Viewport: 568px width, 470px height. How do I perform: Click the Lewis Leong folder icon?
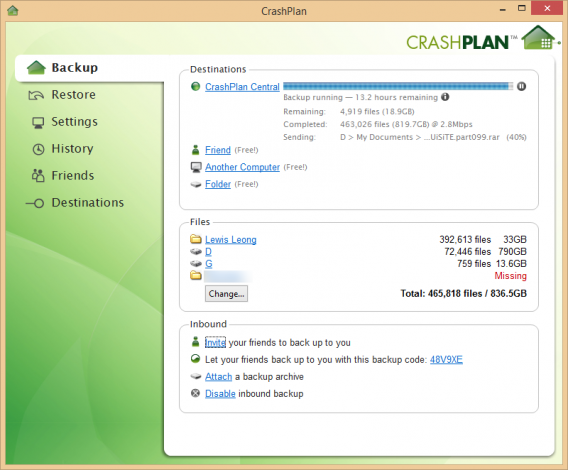(196, 239)
